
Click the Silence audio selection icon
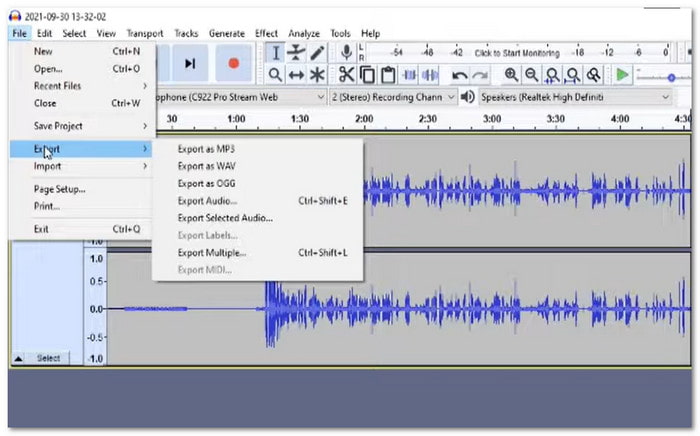[x=429, y=75]
